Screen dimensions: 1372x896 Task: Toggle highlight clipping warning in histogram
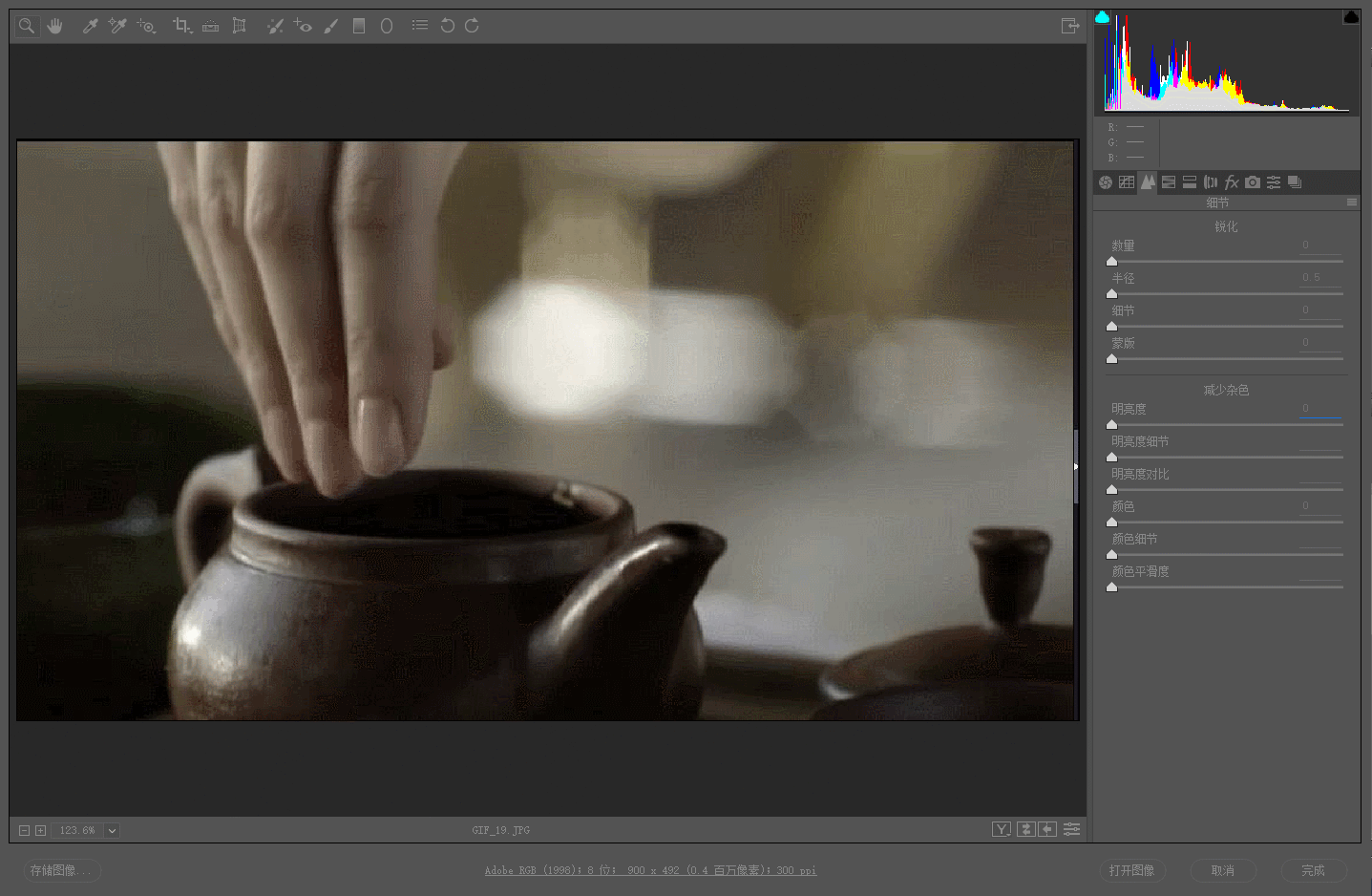(x=1350, y=17)
